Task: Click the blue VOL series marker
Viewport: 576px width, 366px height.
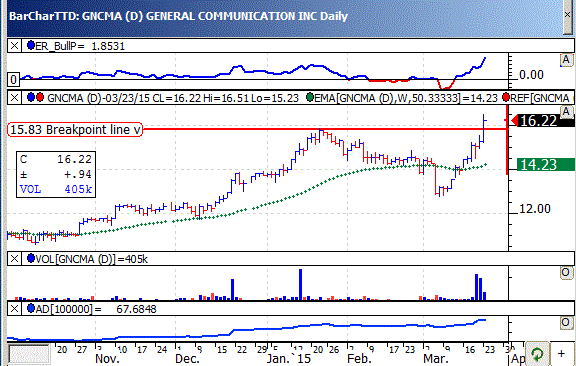Action: pos(31,259)
